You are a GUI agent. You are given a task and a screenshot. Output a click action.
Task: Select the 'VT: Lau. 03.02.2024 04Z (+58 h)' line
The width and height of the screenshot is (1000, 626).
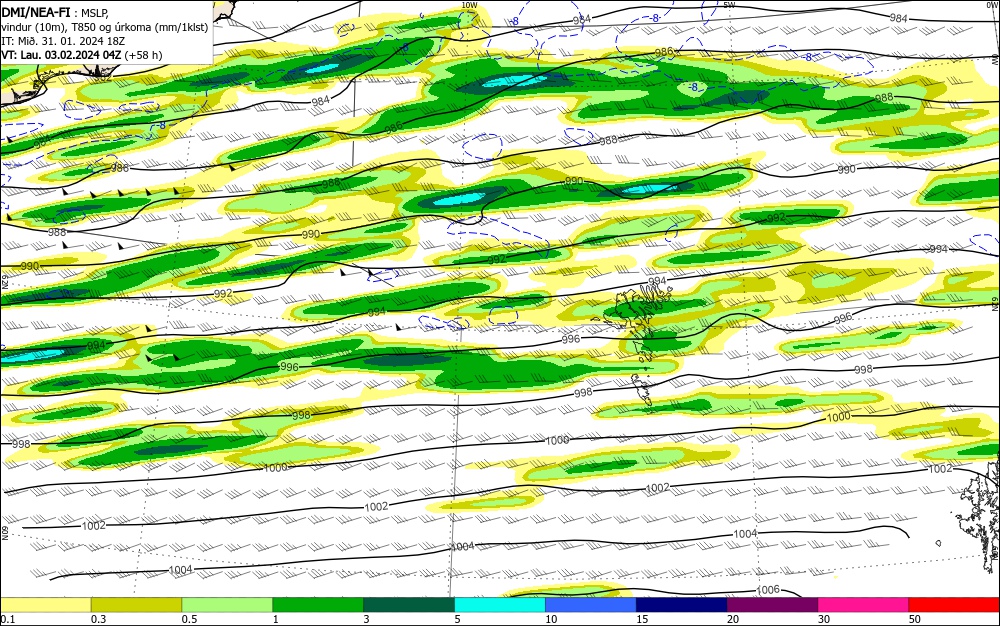coord(82,55)
